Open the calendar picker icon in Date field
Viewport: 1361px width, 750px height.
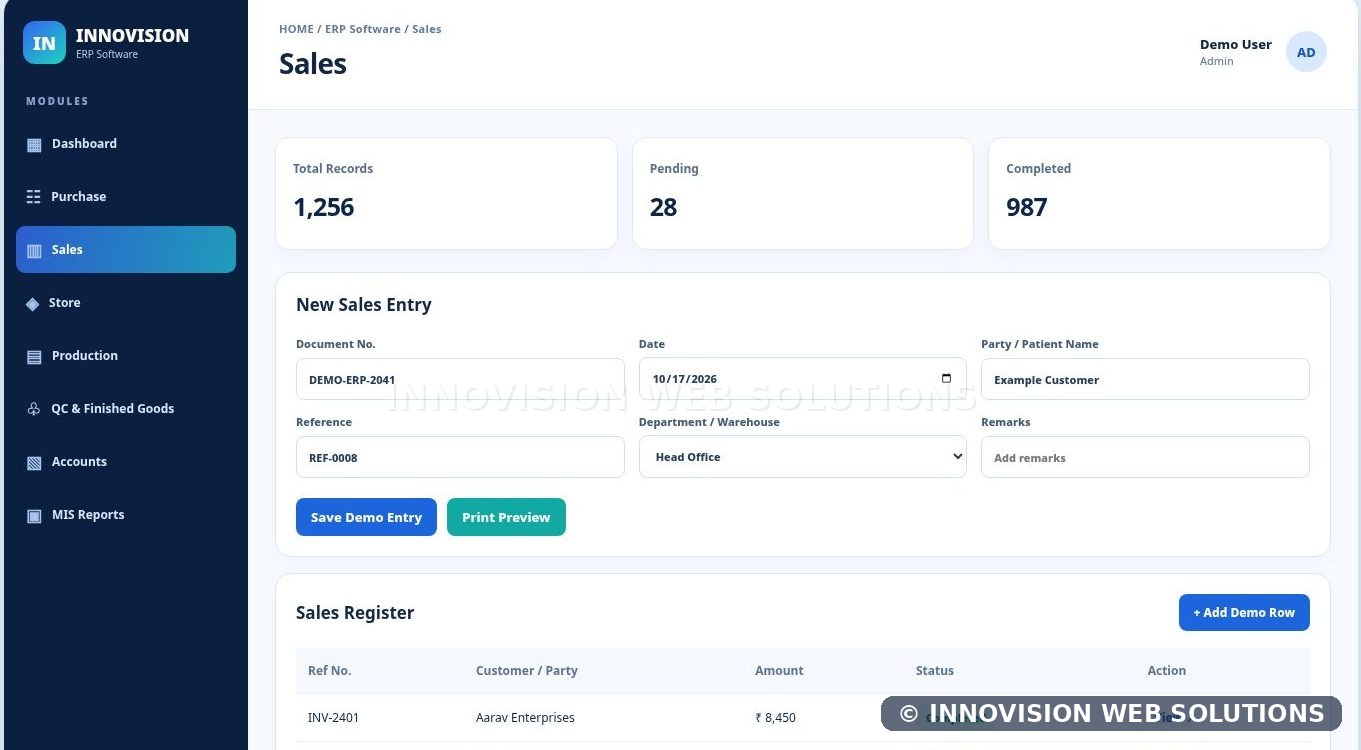click(946, 379)
